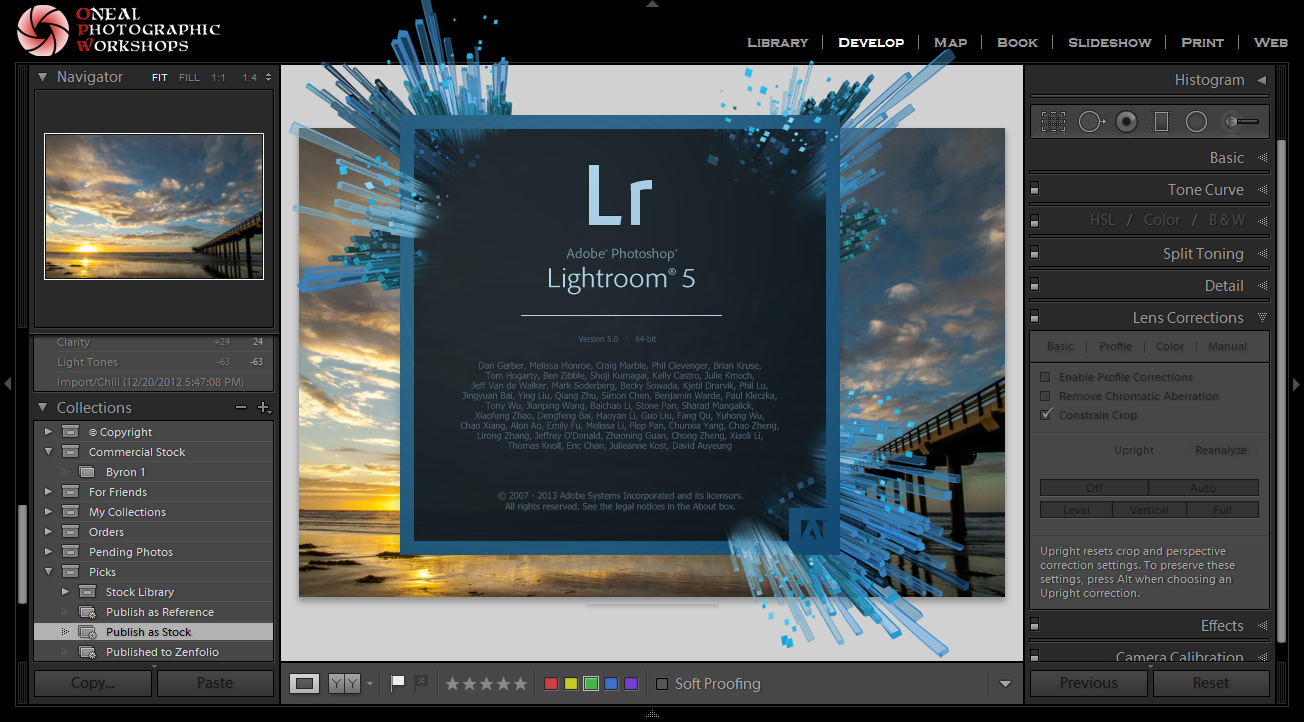This screenshot has height=722, width=1304.
Task: Click the minus icon in Collections header
Action: 240,407
